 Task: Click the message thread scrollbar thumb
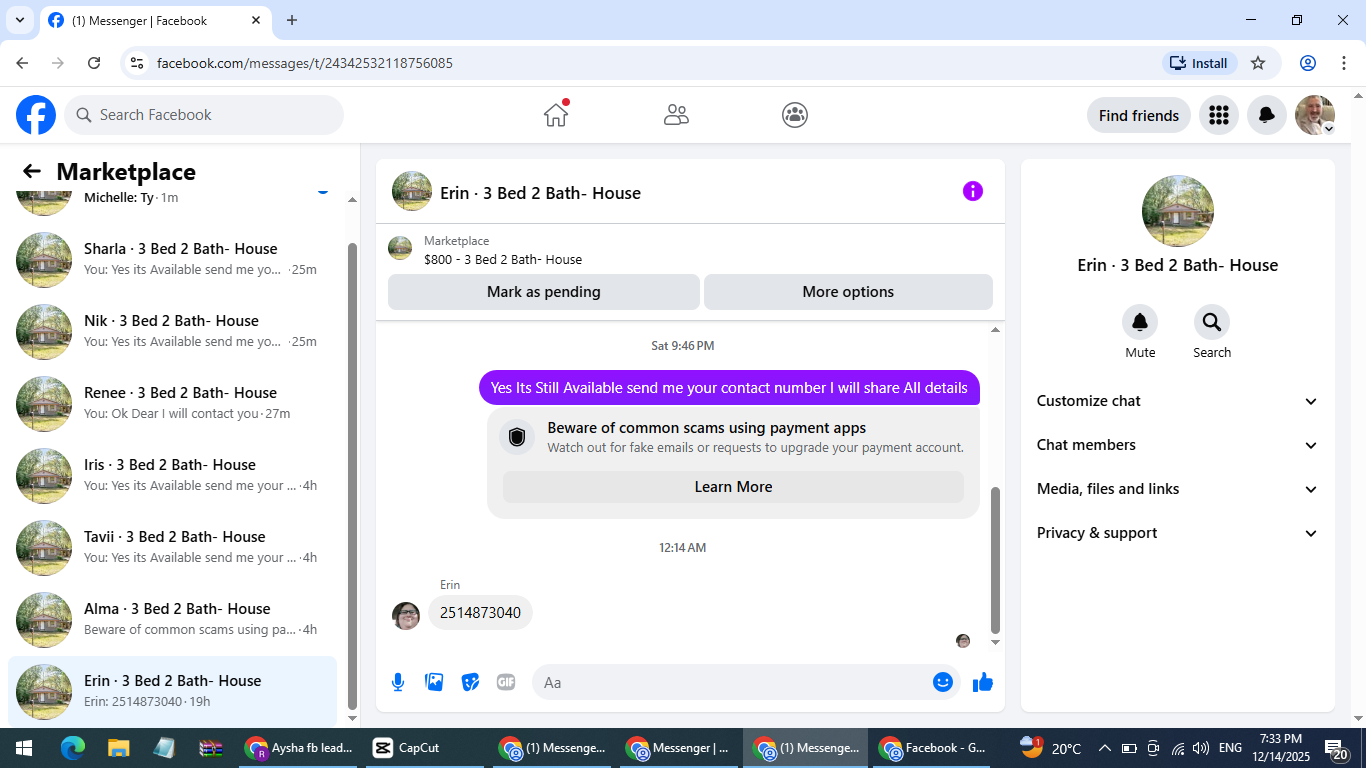click(995, 561)
